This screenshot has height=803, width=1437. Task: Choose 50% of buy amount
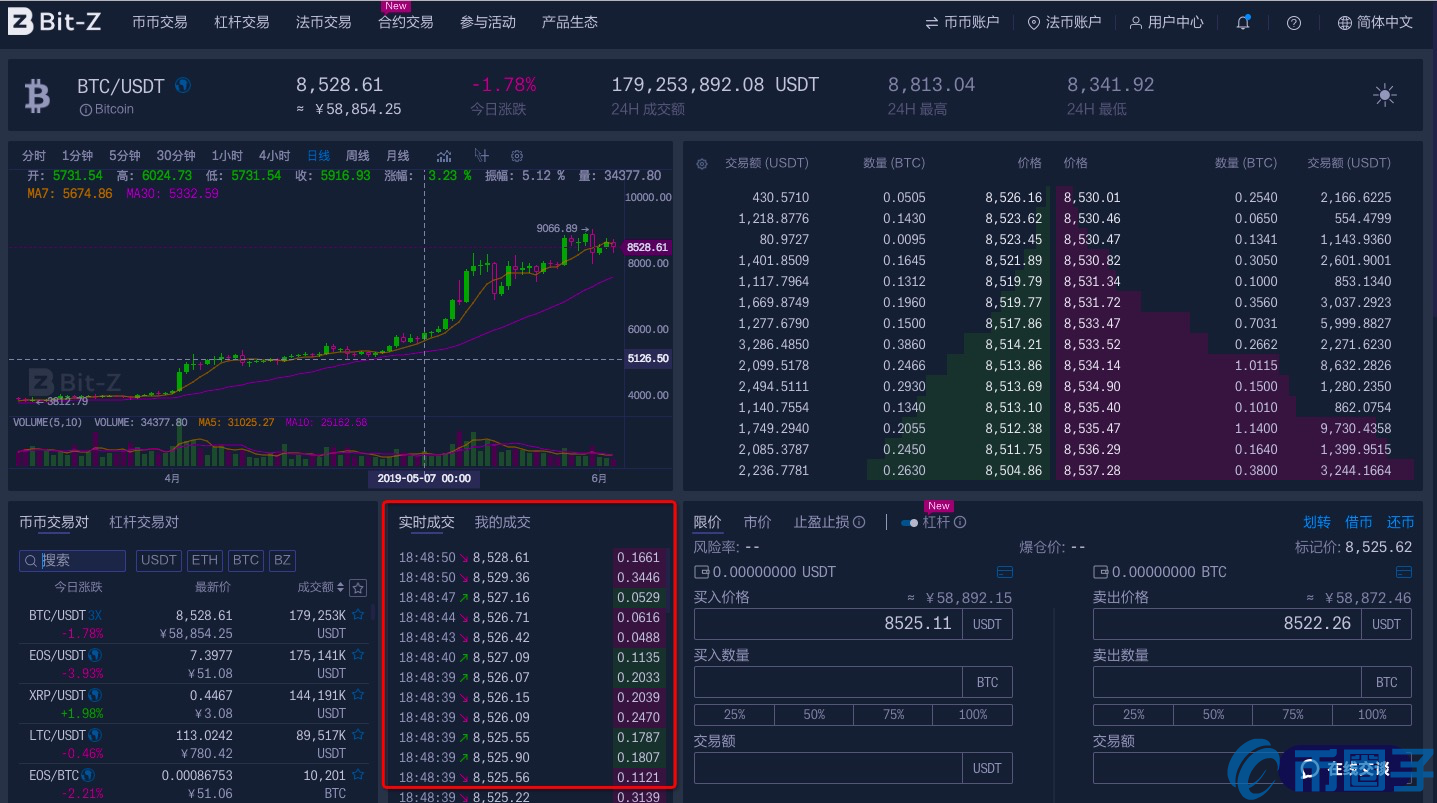pos(814,714)
